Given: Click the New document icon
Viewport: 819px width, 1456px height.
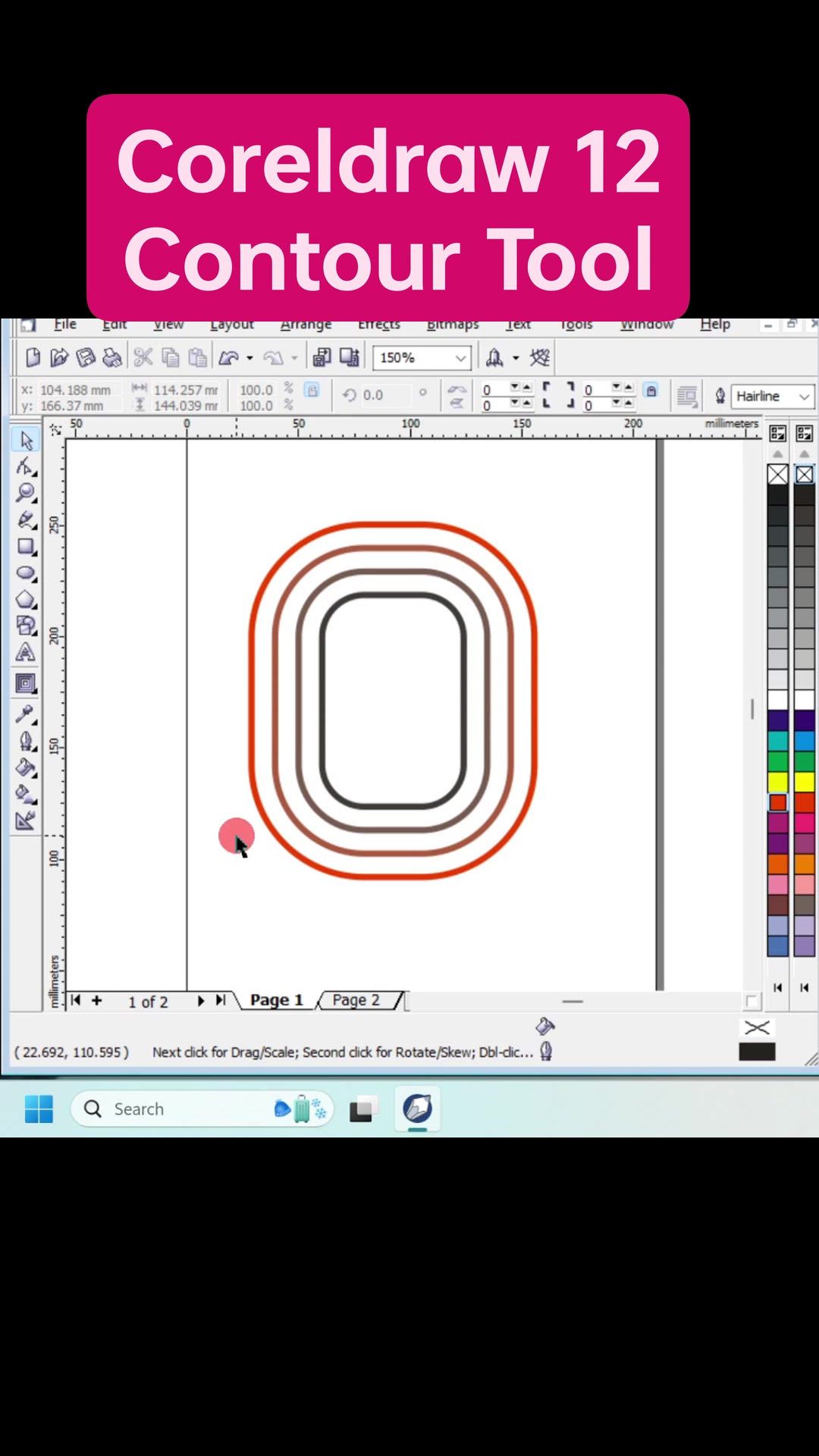Looking at the screenshot, I should pos(33,357).
